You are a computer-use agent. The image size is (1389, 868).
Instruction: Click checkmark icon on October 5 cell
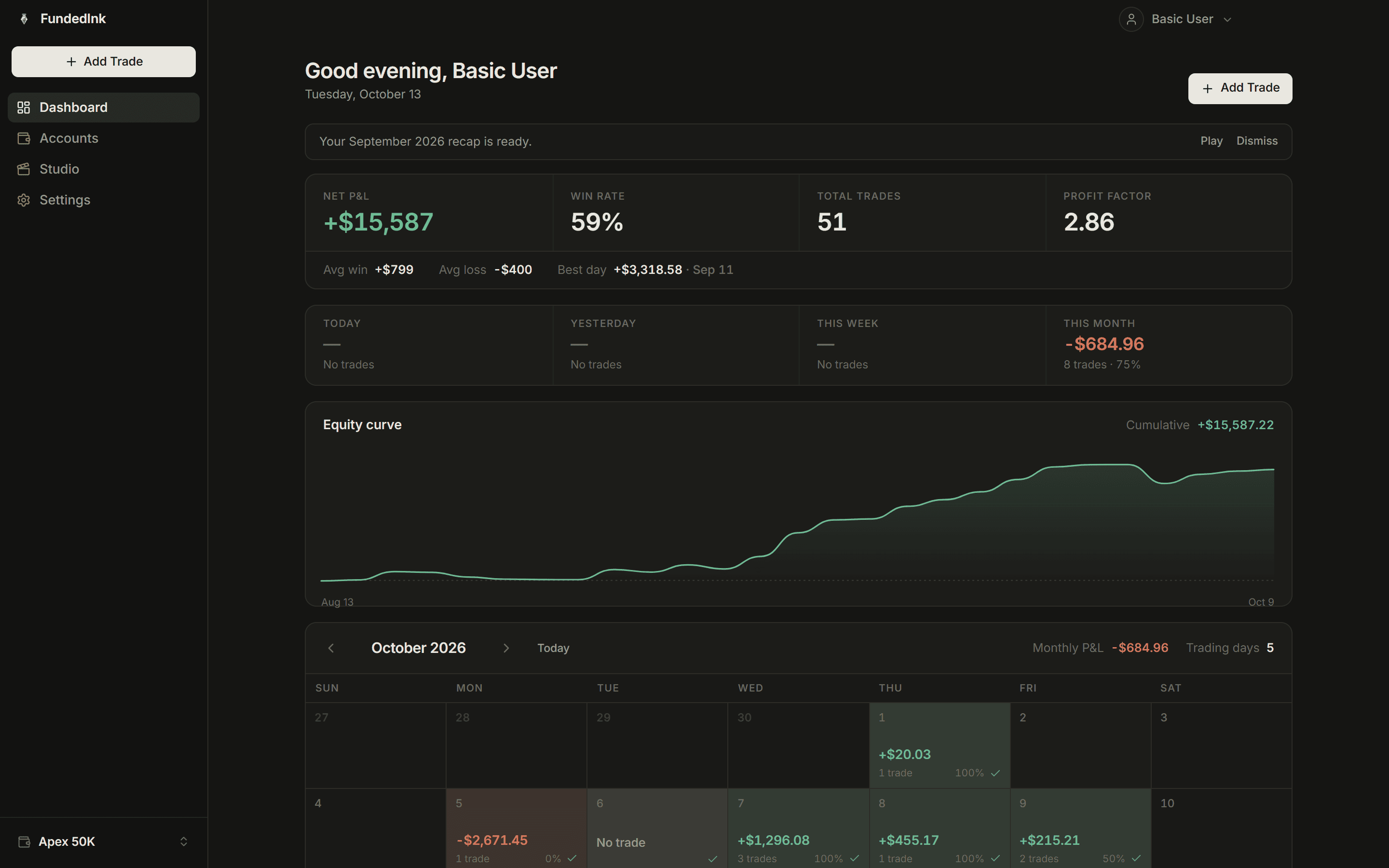(572, 858)
